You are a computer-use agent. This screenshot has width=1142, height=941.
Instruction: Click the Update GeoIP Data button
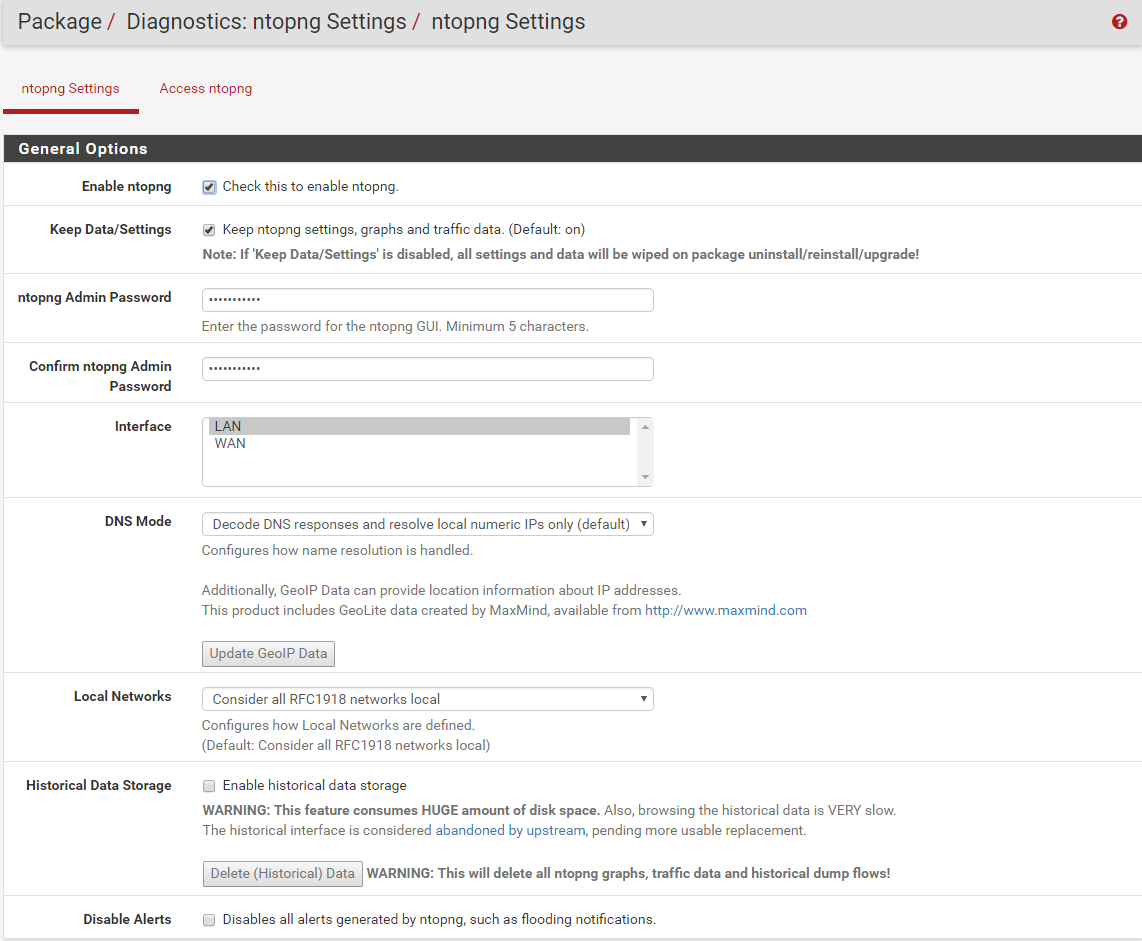(x=268, y=654)
